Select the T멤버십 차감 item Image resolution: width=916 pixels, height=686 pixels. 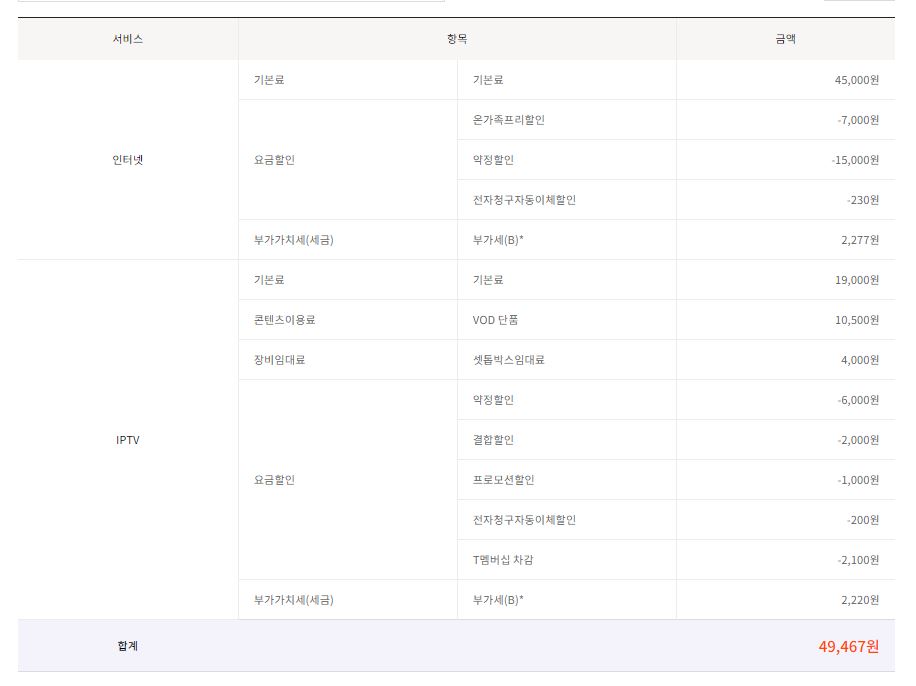point(502,560)
